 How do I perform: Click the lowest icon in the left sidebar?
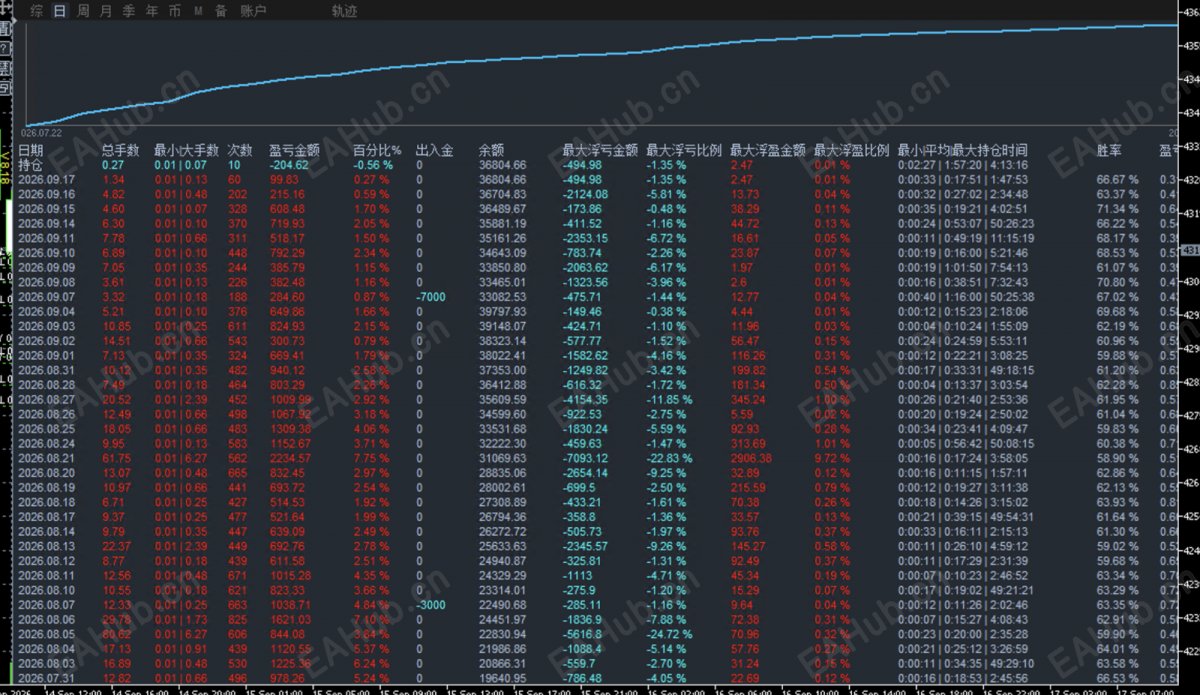(x=5, y=88)
